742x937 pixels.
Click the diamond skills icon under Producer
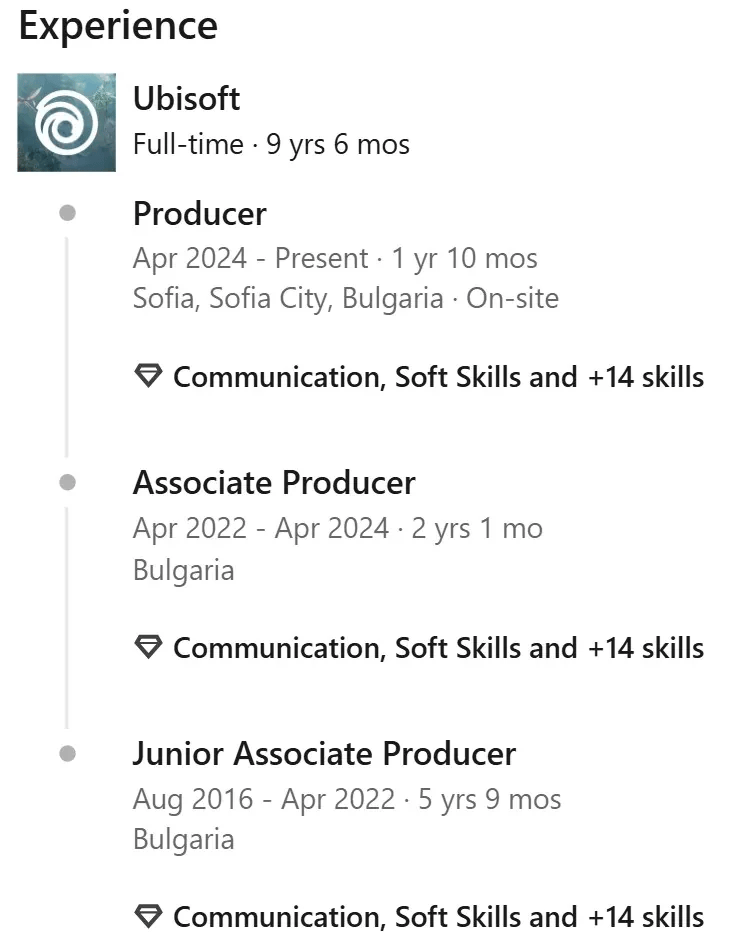[x=148, y=377]
